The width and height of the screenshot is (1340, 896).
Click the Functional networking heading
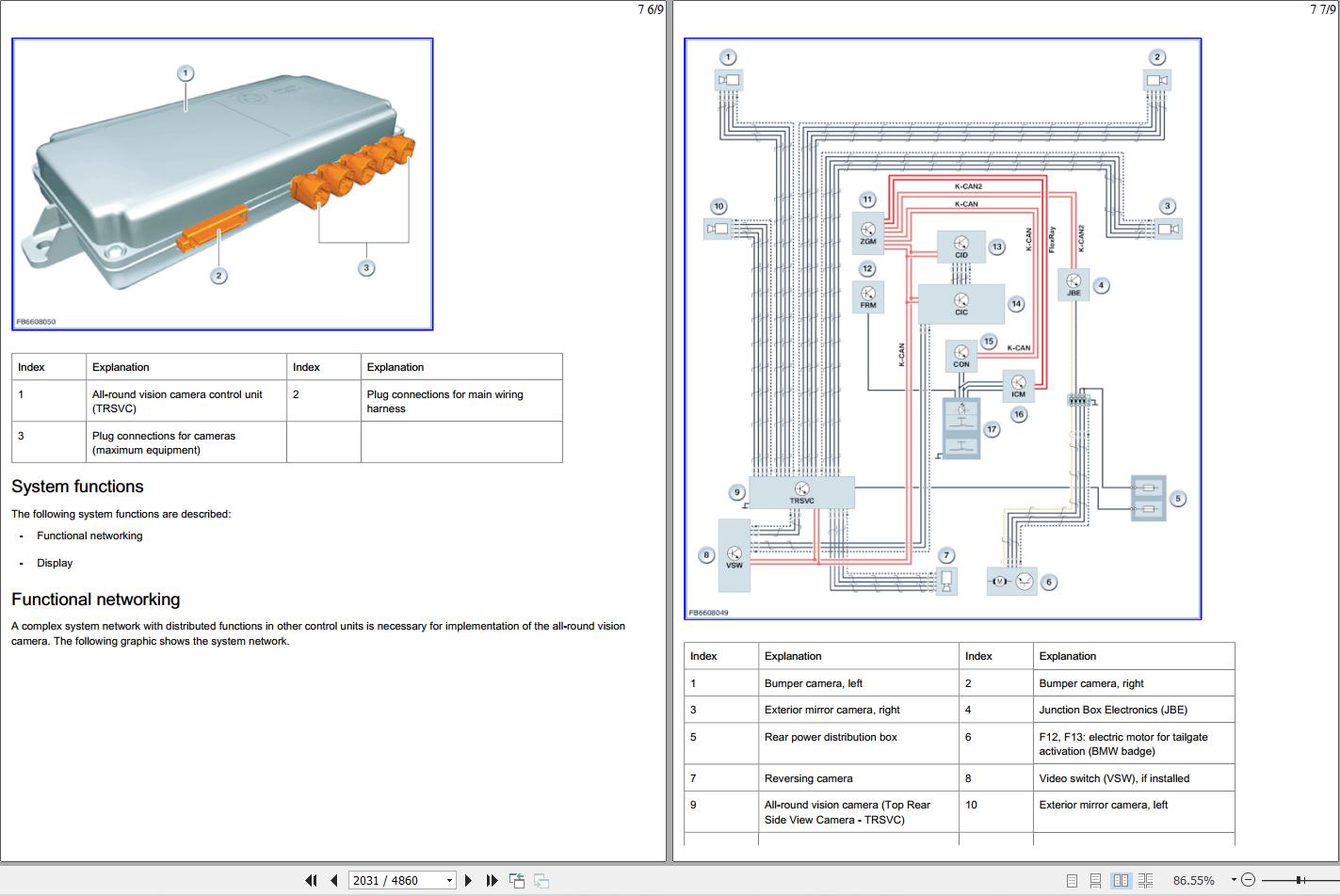tap(95, 600)
